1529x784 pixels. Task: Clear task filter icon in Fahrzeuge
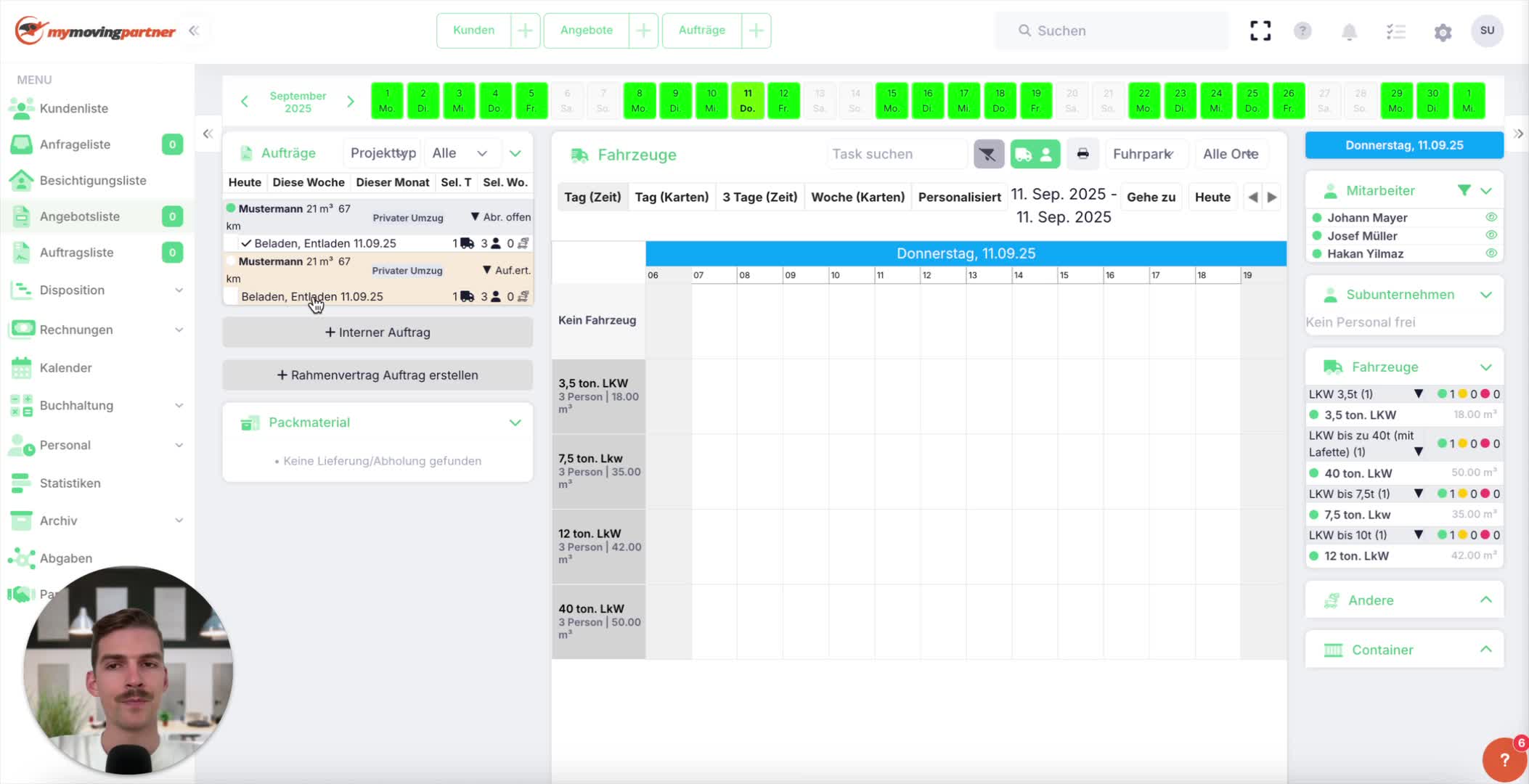pos(988,154)
